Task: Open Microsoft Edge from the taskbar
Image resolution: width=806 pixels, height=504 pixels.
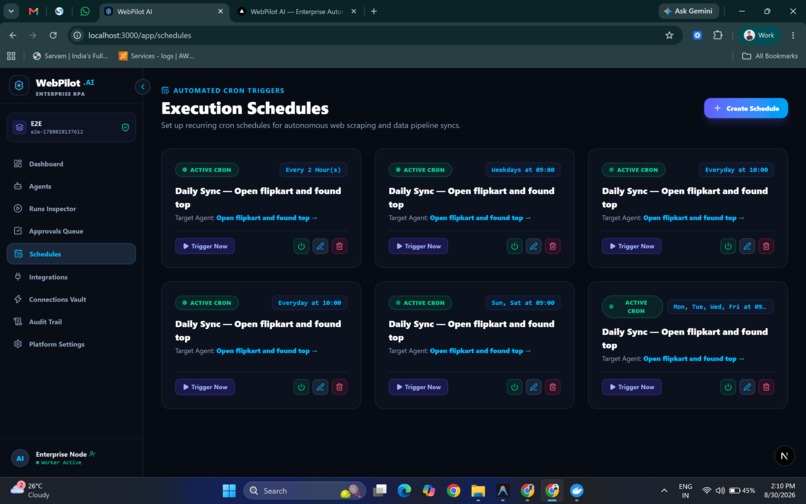Action: [x=404, y=491]
